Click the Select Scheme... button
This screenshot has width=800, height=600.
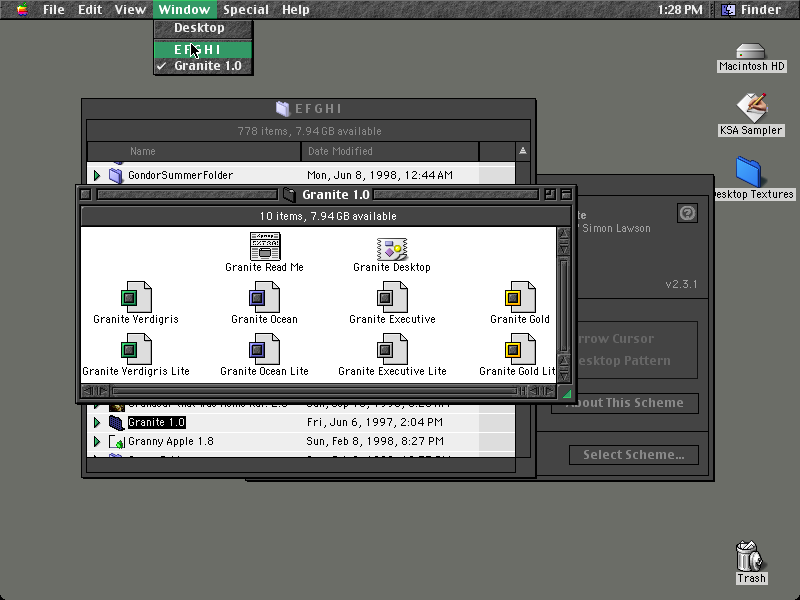tap(634, 455)
